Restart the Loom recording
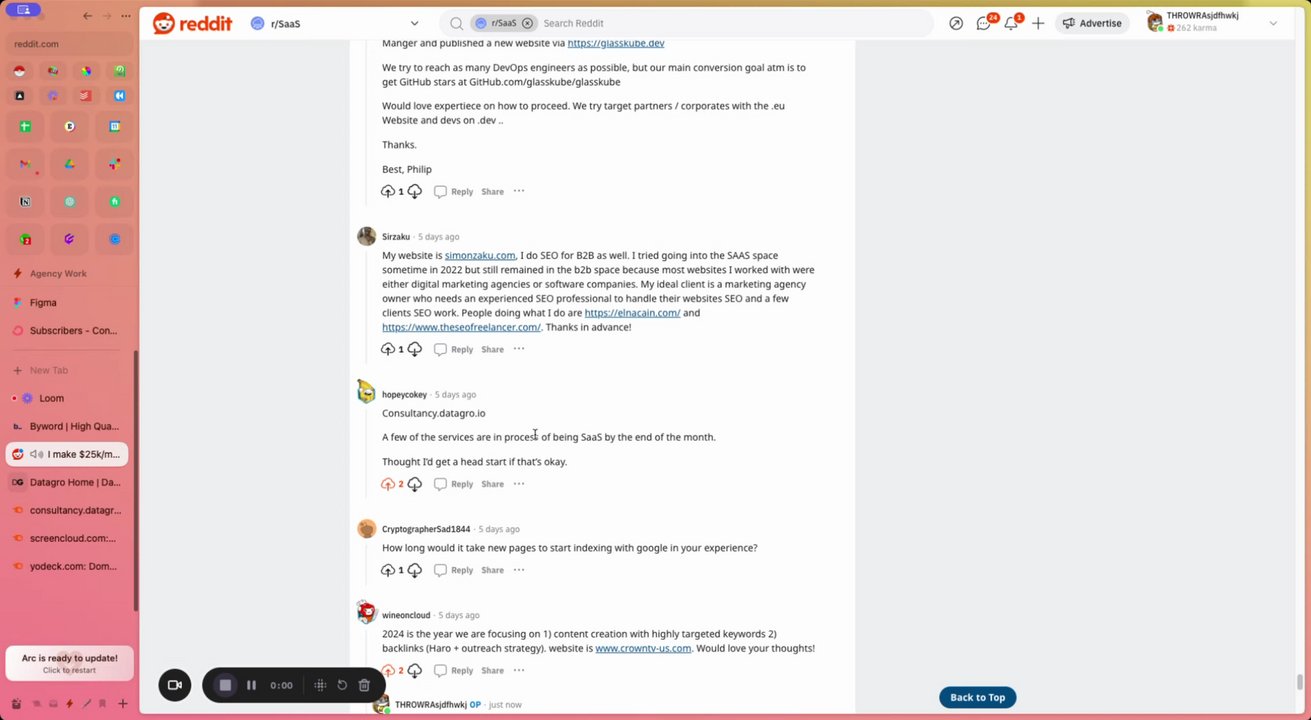 (x=342, y=685)
